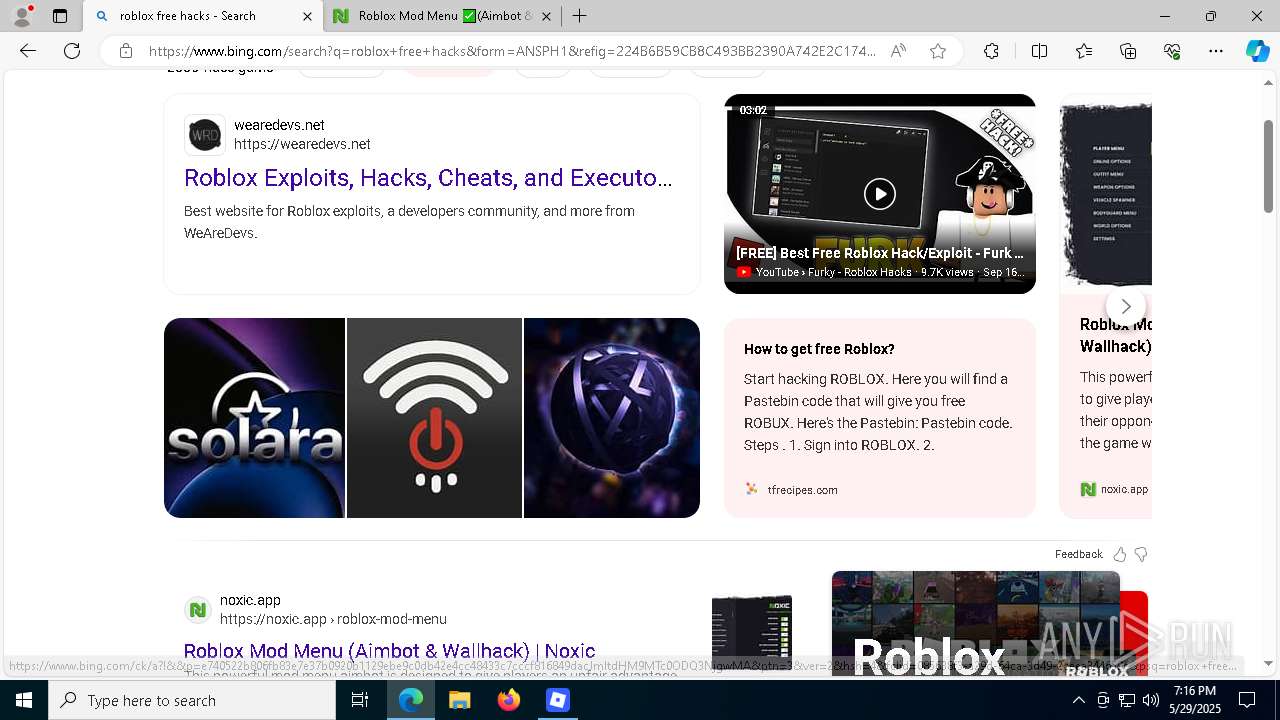Open Roblox app on taskbar
1280x720 pixels.
557,700
